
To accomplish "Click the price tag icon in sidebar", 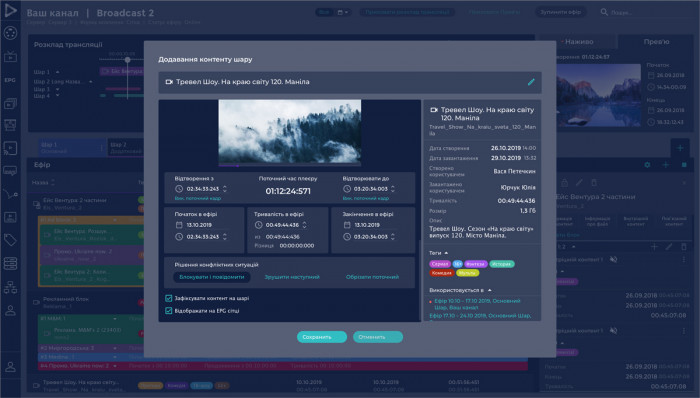I will (10, 240).
